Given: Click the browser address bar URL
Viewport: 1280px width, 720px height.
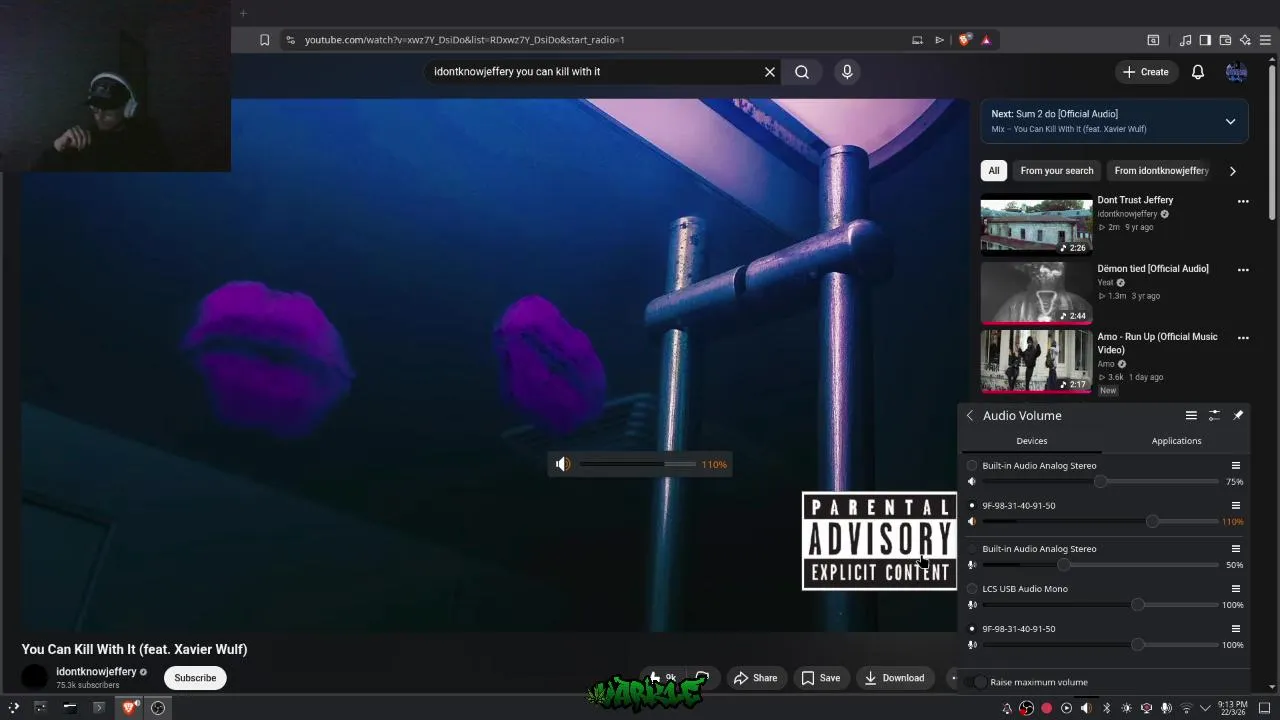Looking at the screenshot, I should 465,40.
